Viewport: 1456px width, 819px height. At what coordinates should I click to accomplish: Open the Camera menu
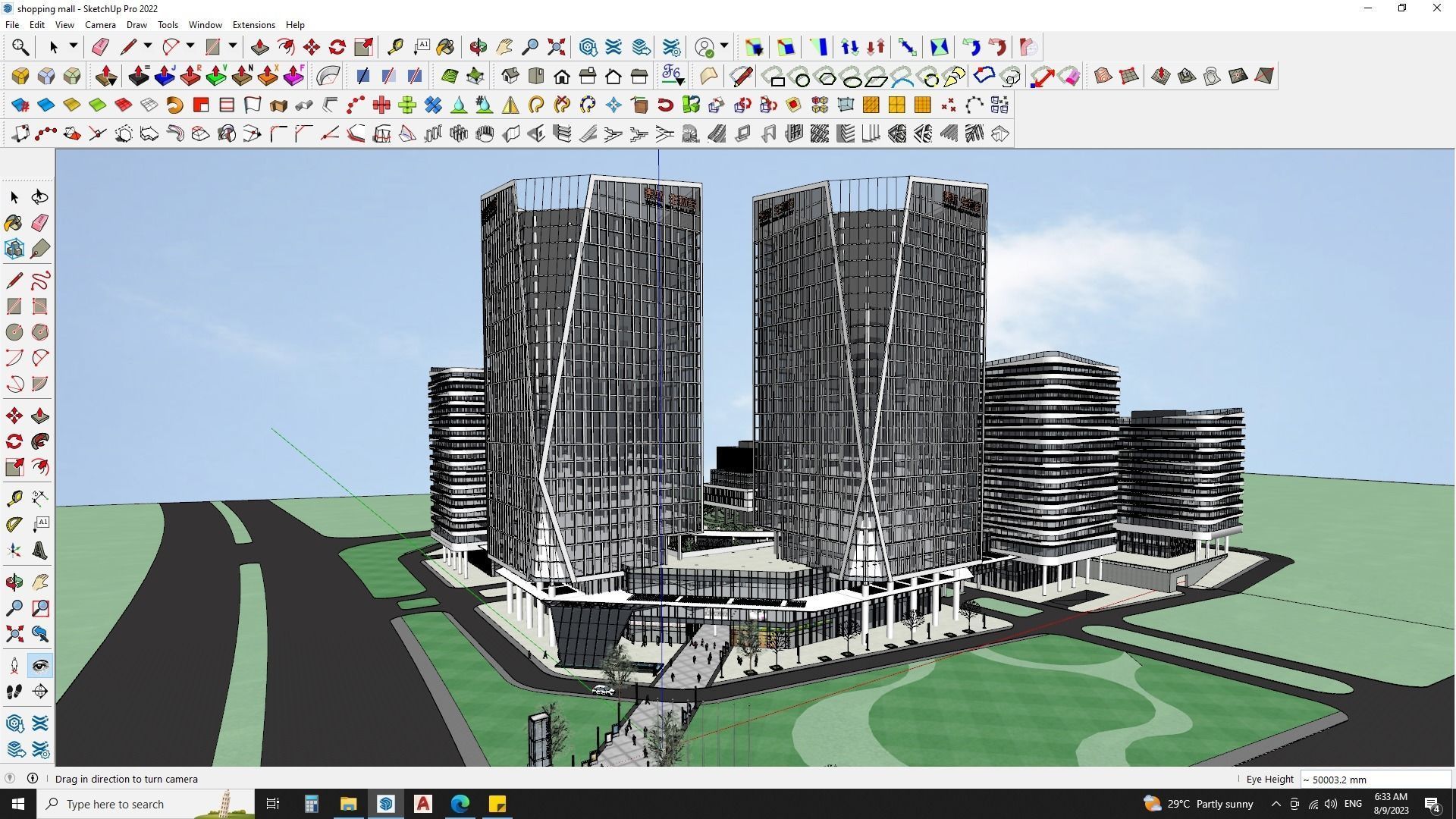pos(100,25)
